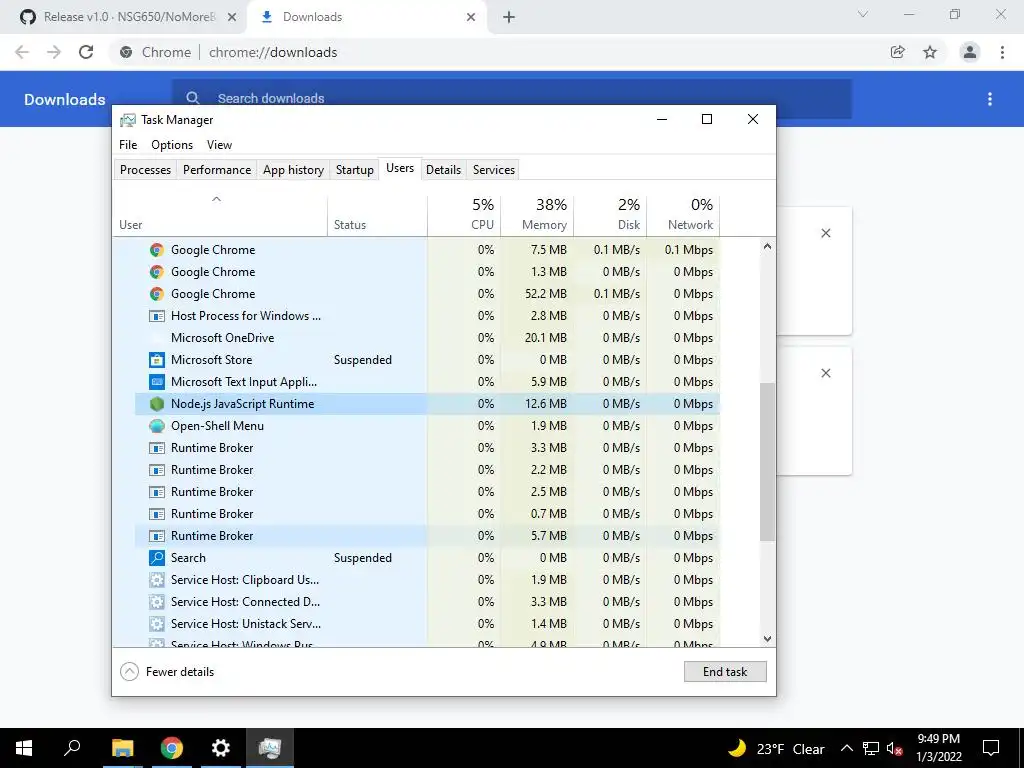Remove the upper download card
The image size is (1024, 768).
coord(825,233)
